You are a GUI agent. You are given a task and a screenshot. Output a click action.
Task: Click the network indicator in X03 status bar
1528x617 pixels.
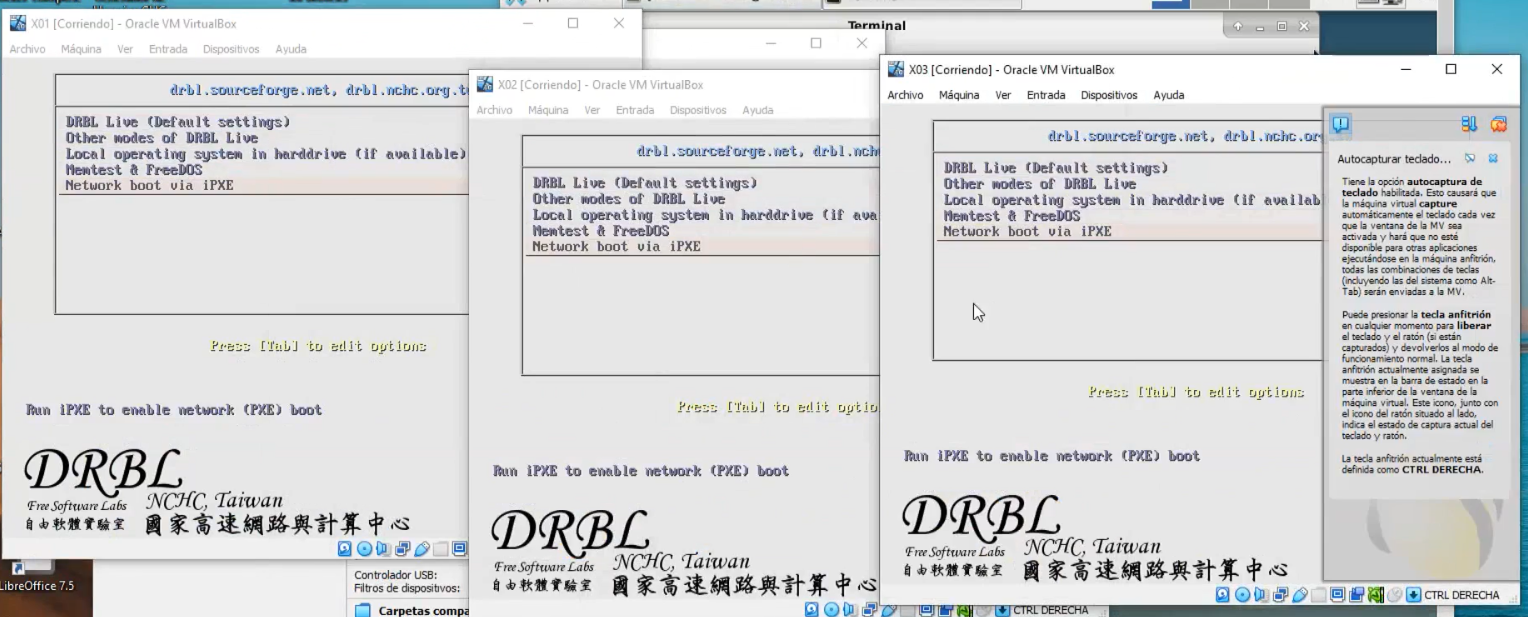pyautogui.click(x=1281, y=595)
